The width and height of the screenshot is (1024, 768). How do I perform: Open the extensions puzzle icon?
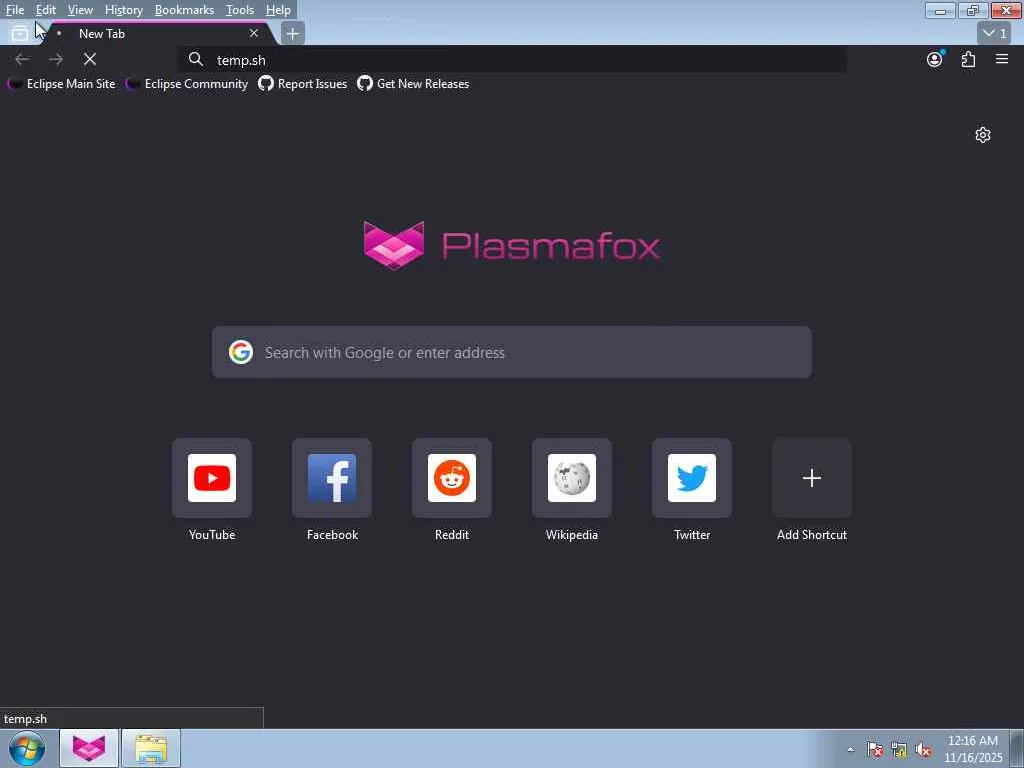(x=968, y=59)
